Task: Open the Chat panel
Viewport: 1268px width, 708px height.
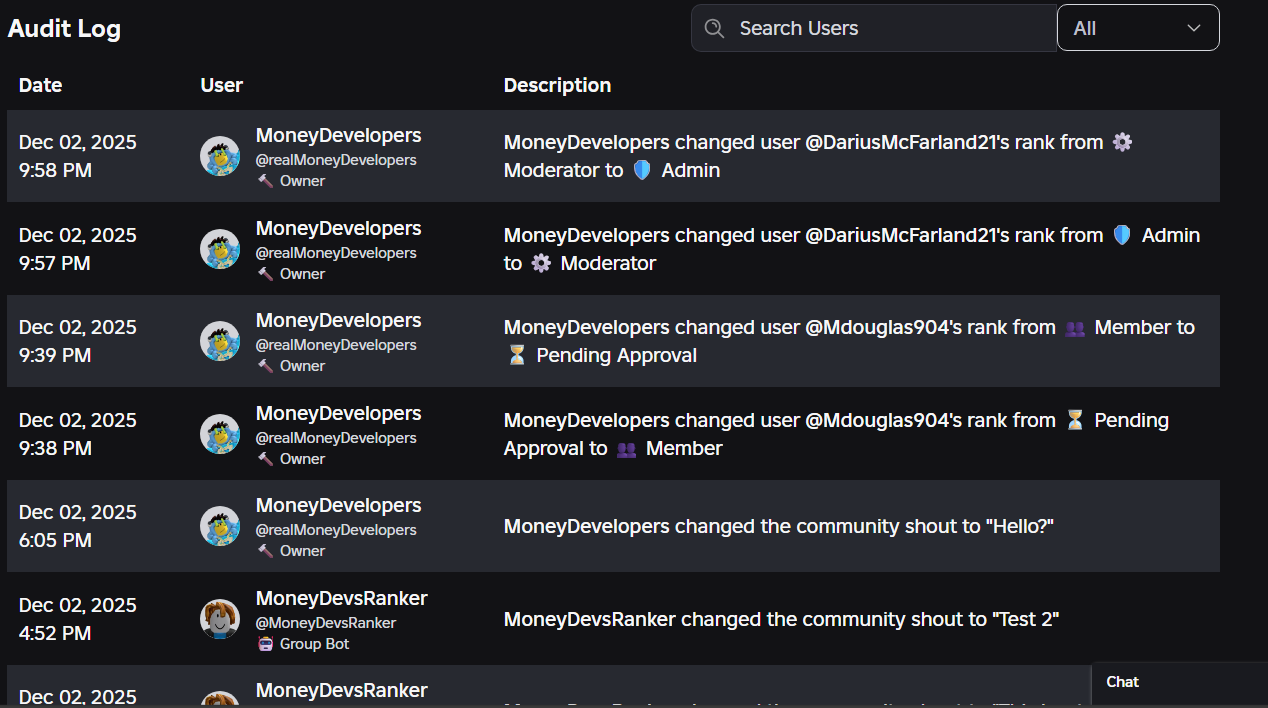Action: tap(1179, 683)
